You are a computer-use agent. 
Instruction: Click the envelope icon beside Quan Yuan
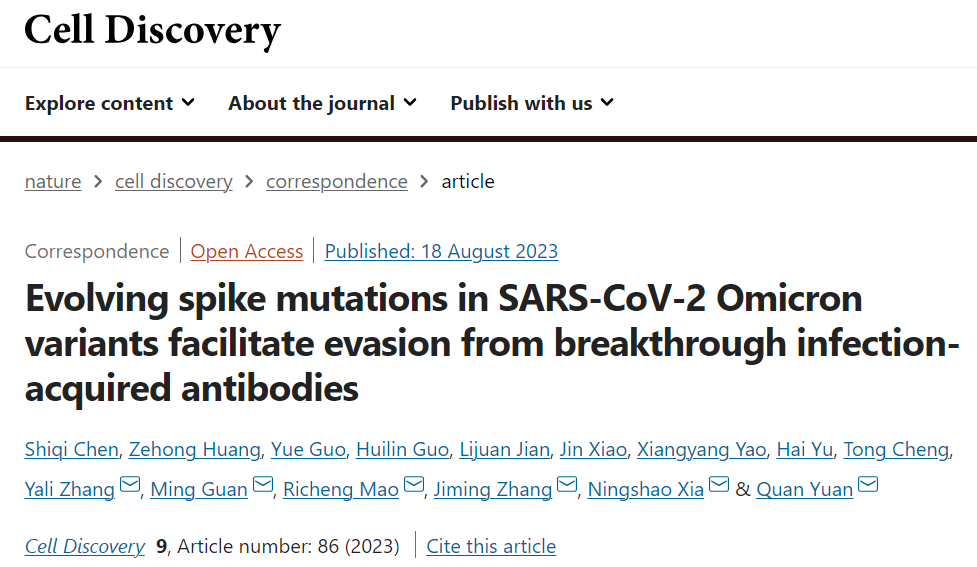click(868, 487)
